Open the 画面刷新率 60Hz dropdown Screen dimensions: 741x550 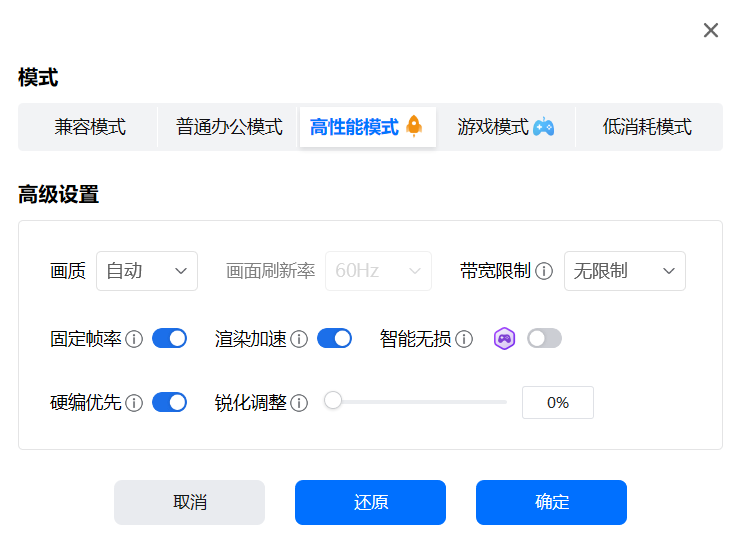point(378,271)
